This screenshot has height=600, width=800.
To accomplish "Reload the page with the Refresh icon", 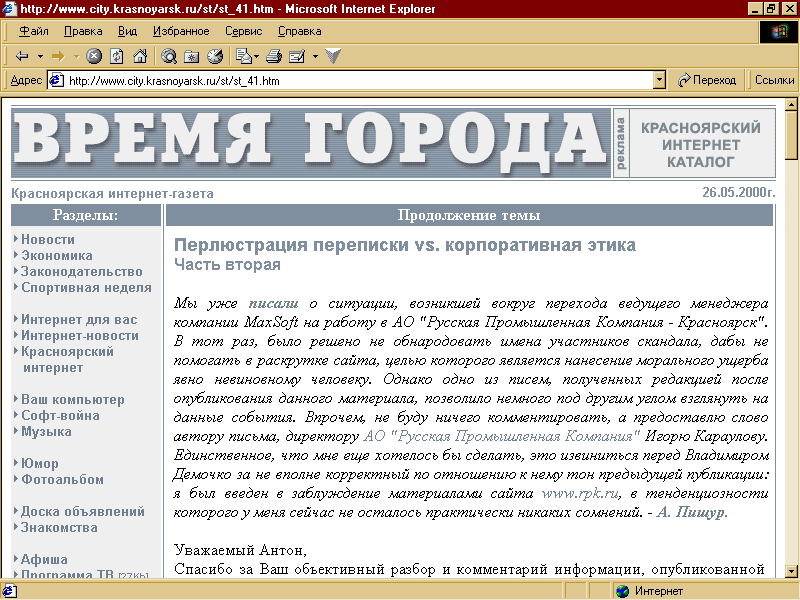I will (x=117, y=56).
